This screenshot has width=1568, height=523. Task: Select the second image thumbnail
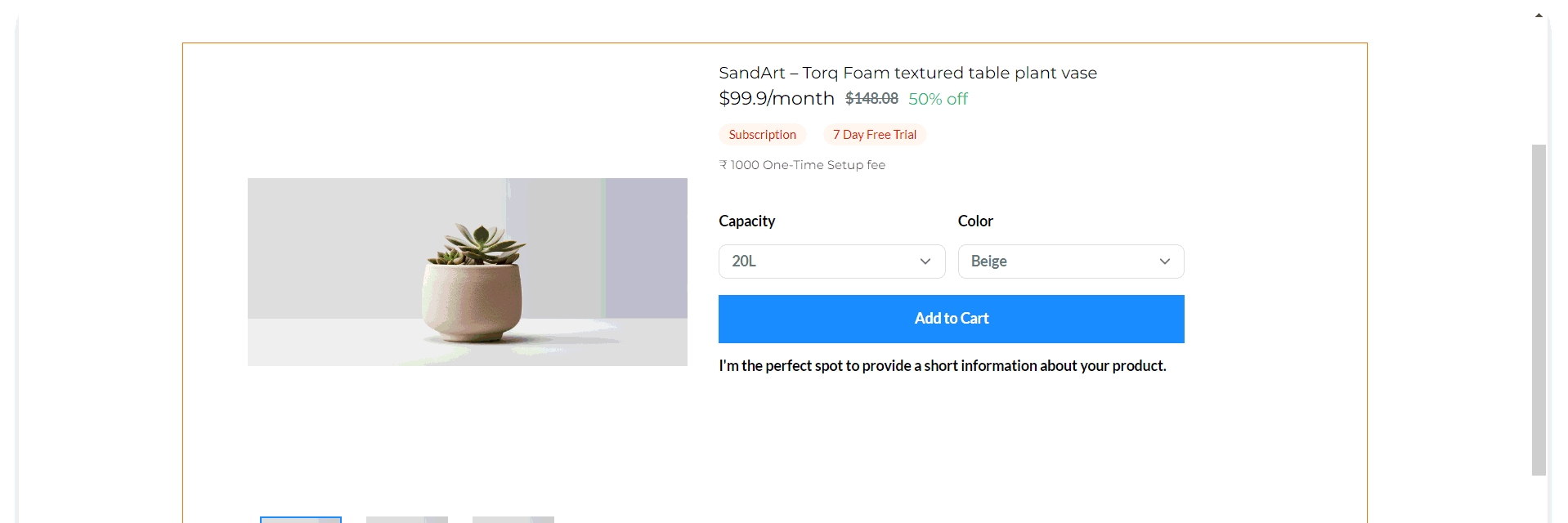click(x=407, y=519)
